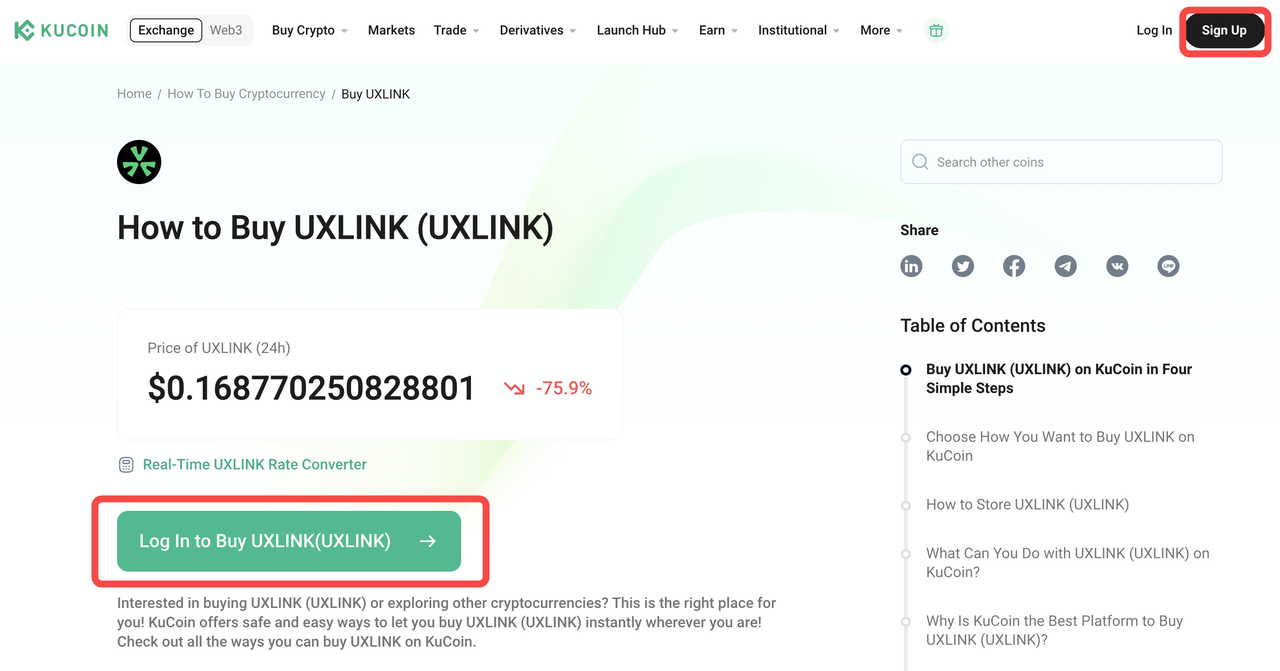Open the Derivatives dropdown menu

537,30
